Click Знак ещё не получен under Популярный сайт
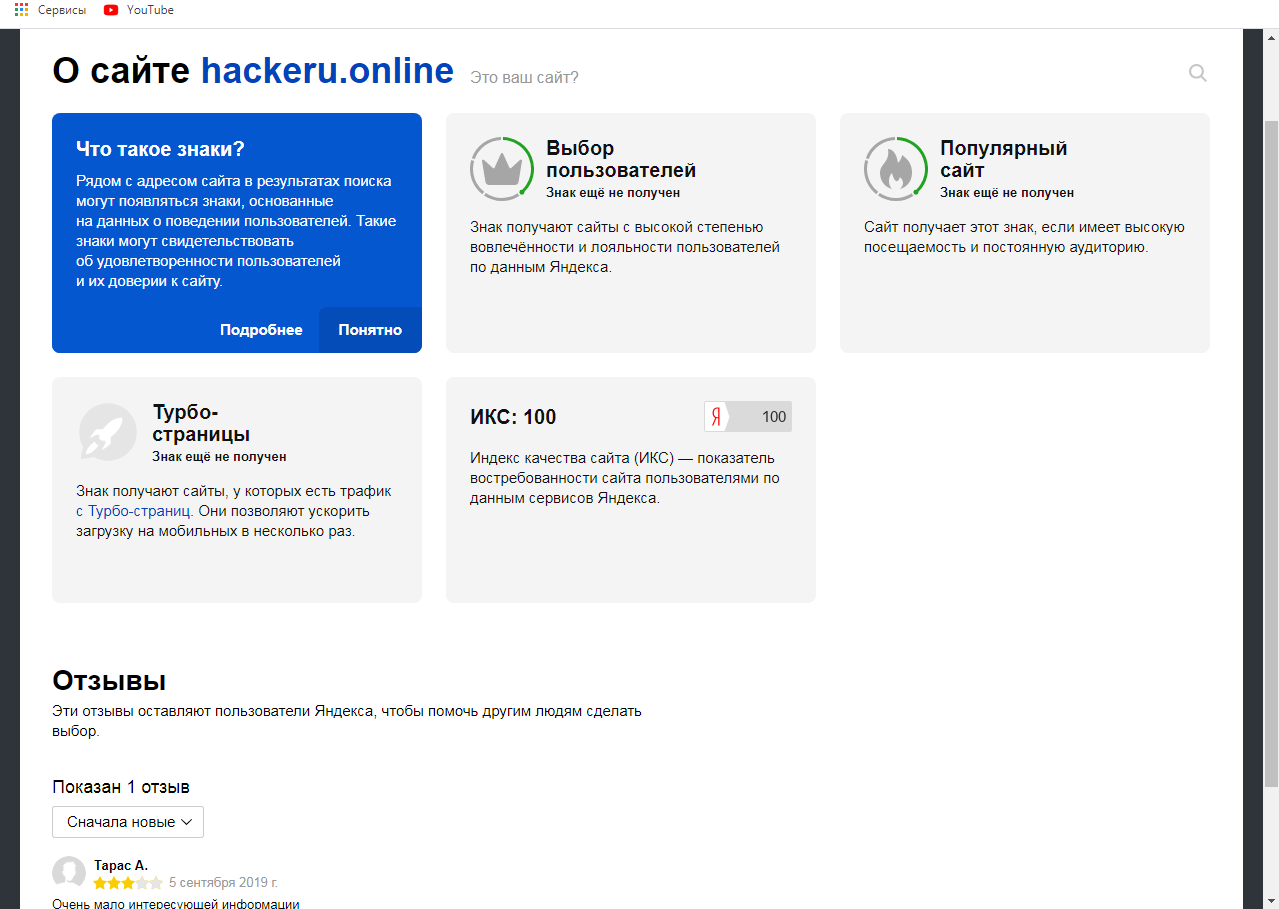 coord(1007,192)
